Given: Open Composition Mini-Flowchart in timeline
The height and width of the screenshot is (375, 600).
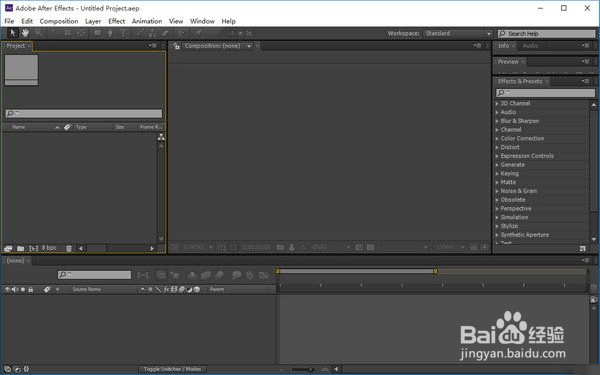Looking at the screenshot, I should [x=143, y=275].
